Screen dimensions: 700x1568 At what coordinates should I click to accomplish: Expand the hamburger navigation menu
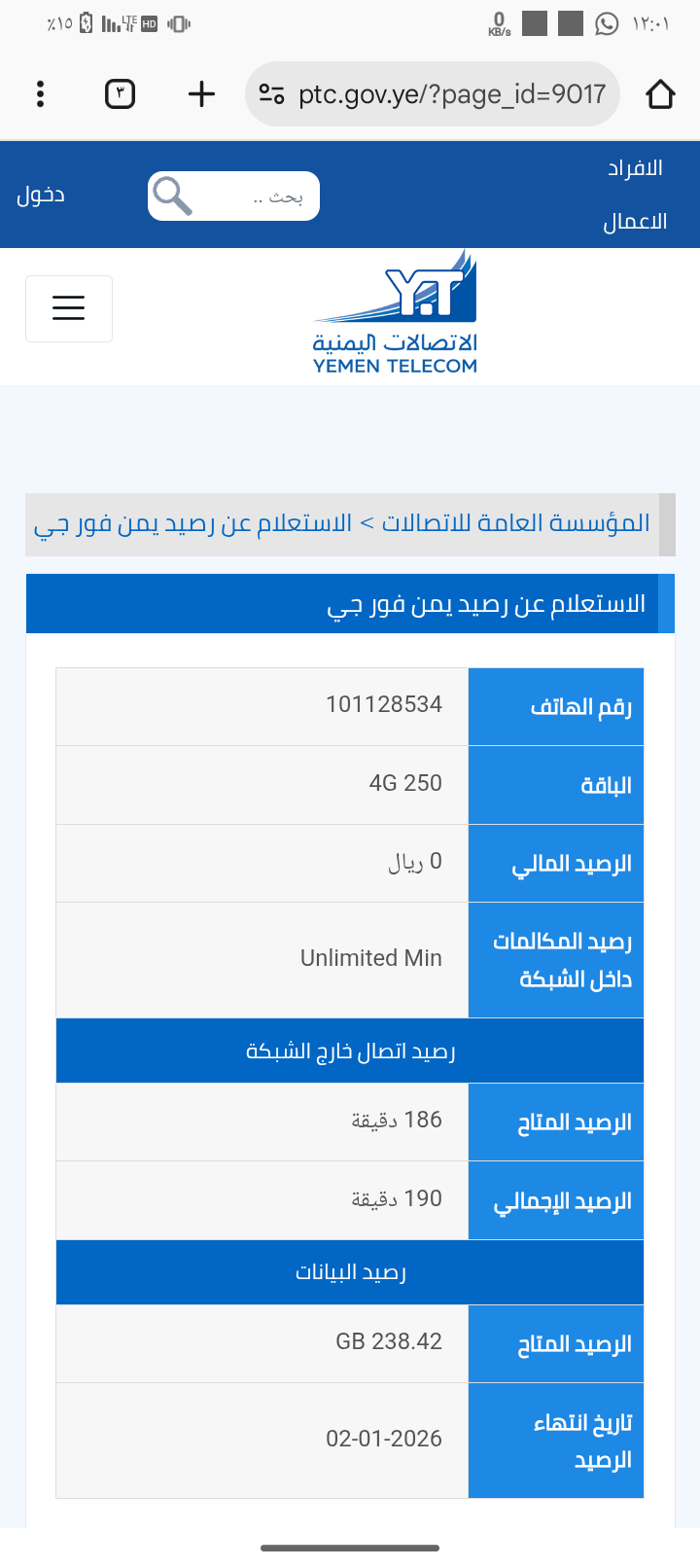coord(68,308)
